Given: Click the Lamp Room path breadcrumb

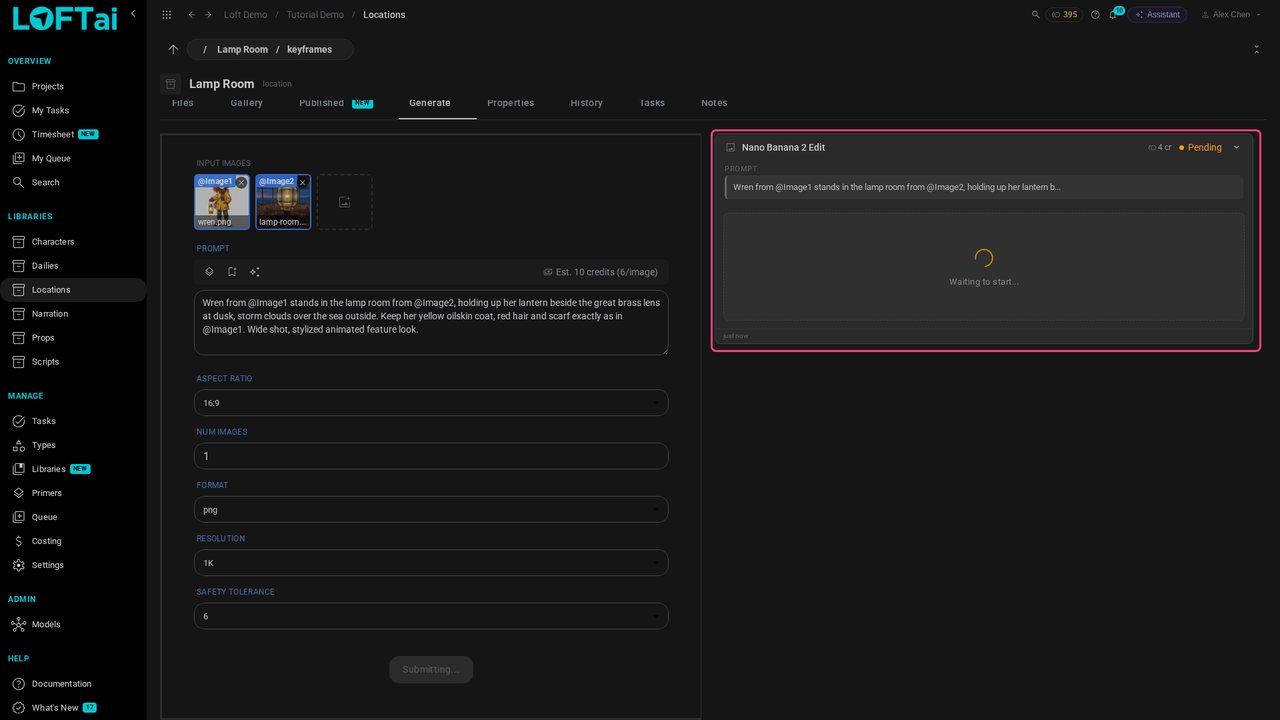Looking at the screenshot, I should (x=243, y=49).
